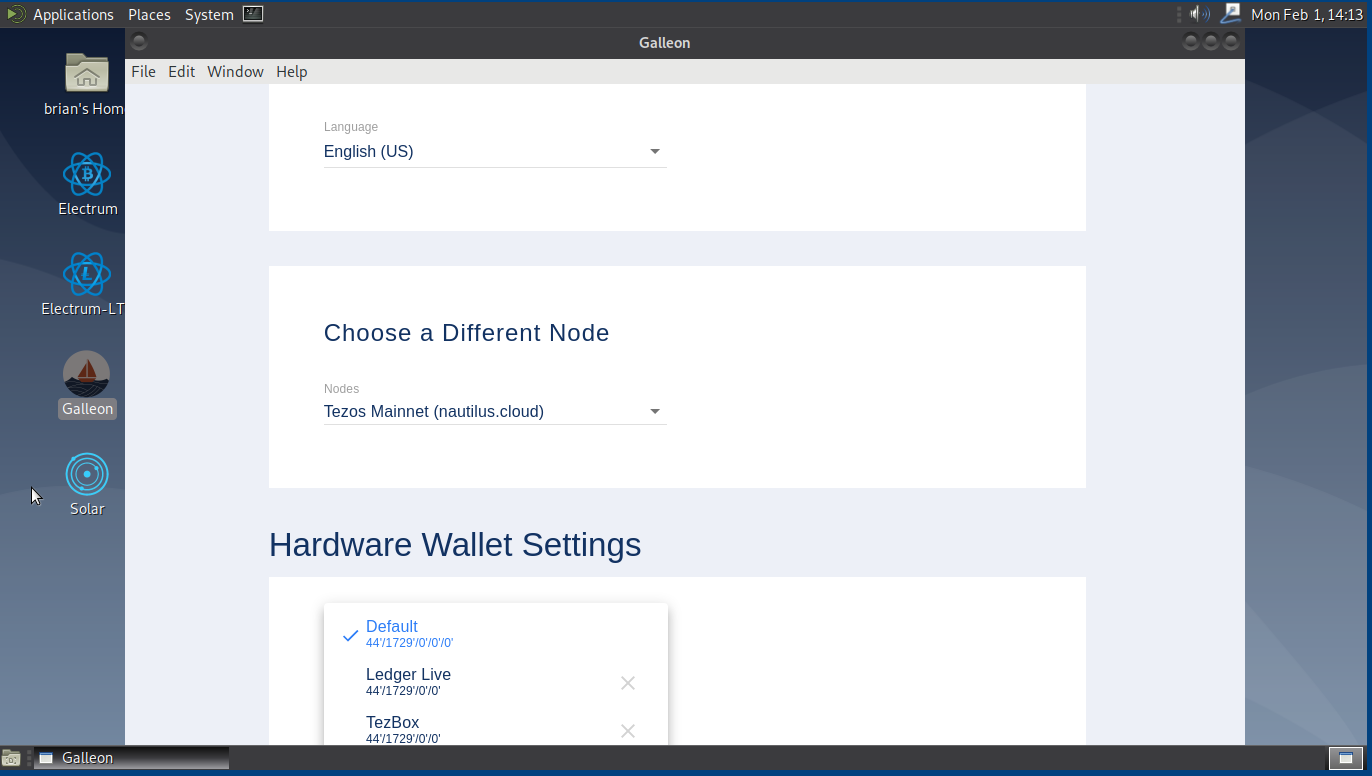Image resolution: width=1372 pixels, height=776 pixels.
Task: Select the Default derivation path option
Action: pos(496,635)
